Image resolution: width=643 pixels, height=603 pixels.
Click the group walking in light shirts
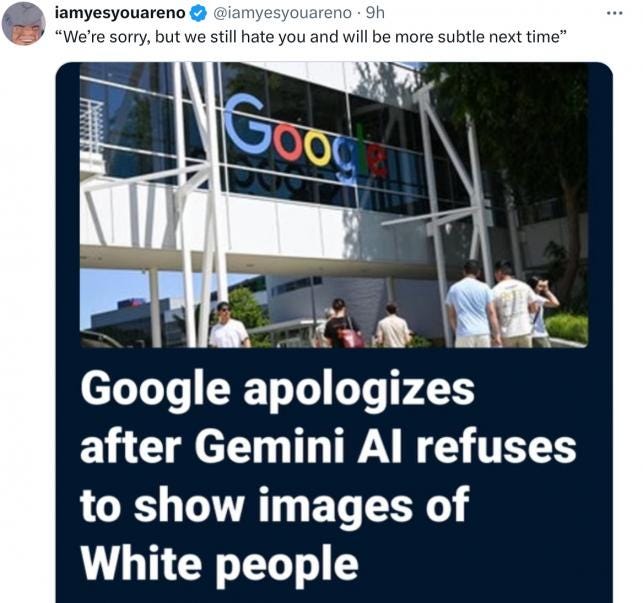500,304
